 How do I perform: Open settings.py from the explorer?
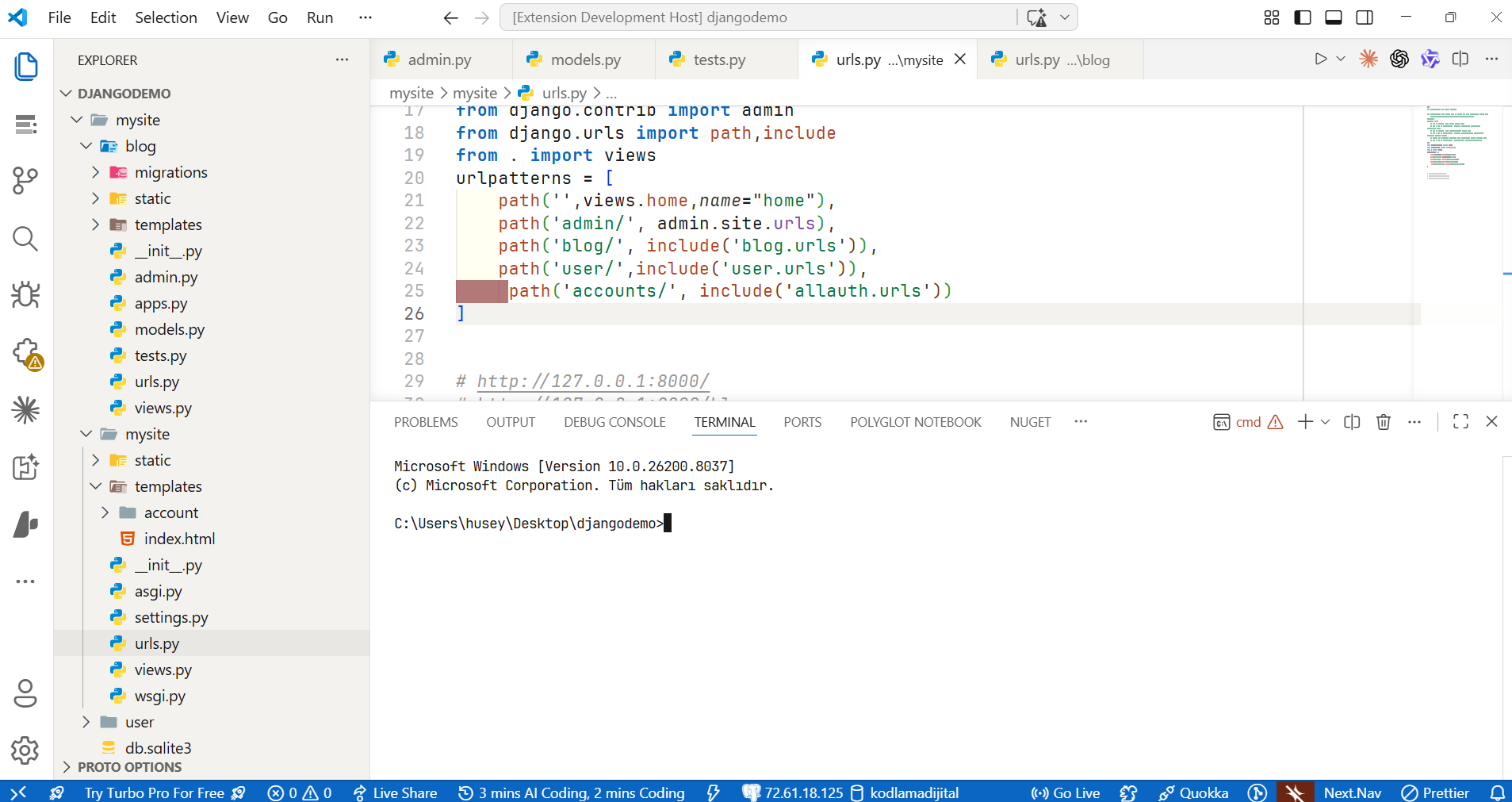pos(172,617)
